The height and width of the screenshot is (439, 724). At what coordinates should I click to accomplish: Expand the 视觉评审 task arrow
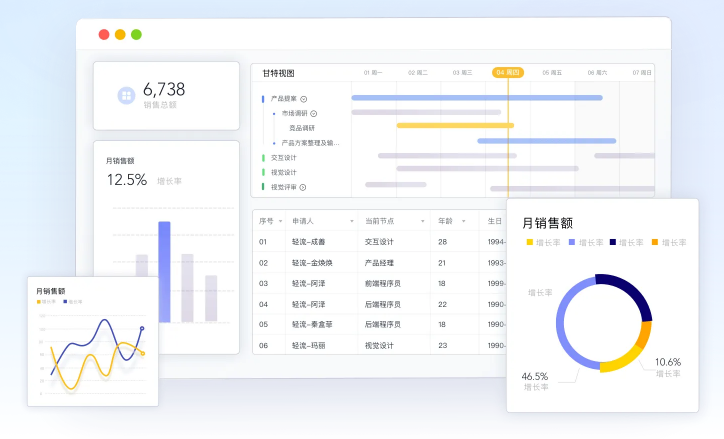[303, 187]
